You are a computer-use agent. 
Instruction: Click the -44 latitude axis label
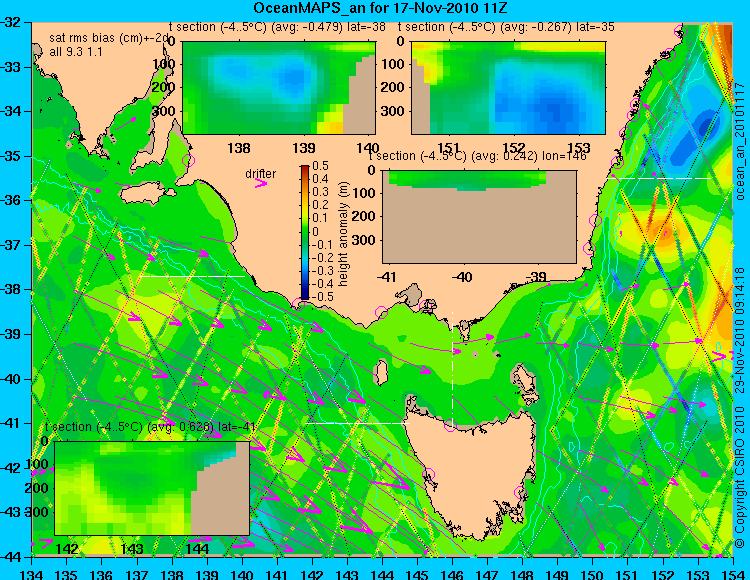[11, 557]
